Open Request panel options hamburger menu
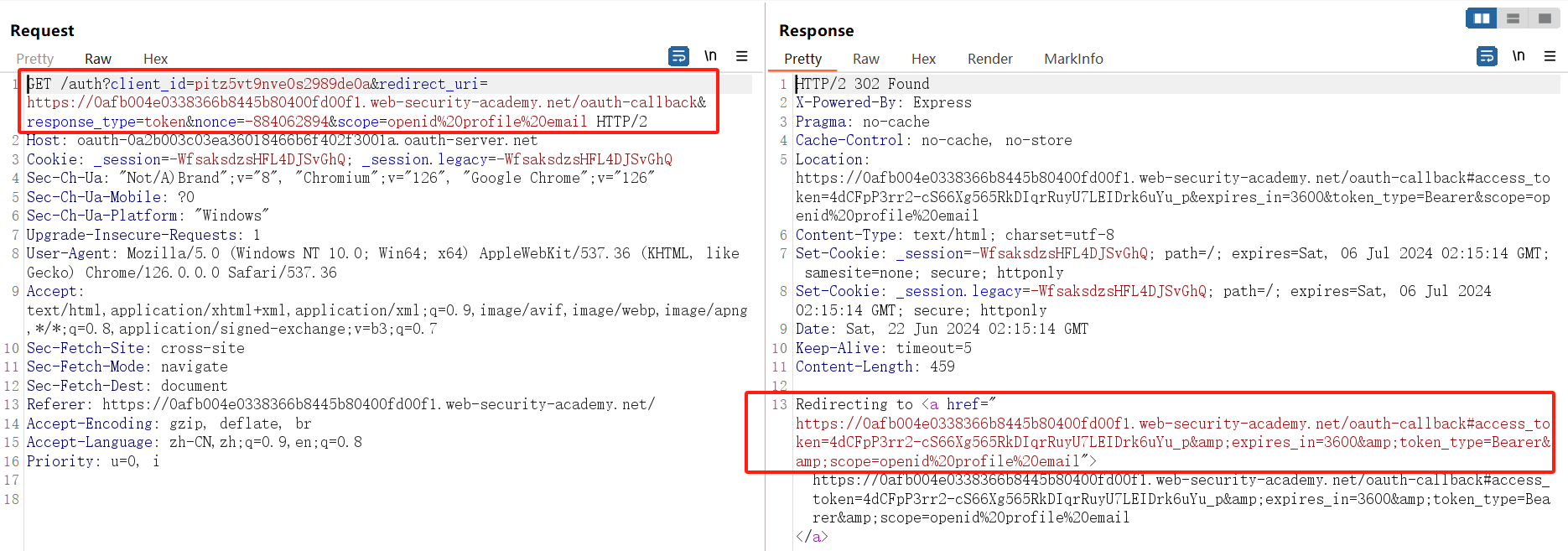The height and width of the screenshot is (551, 1568). click(742, 56)
